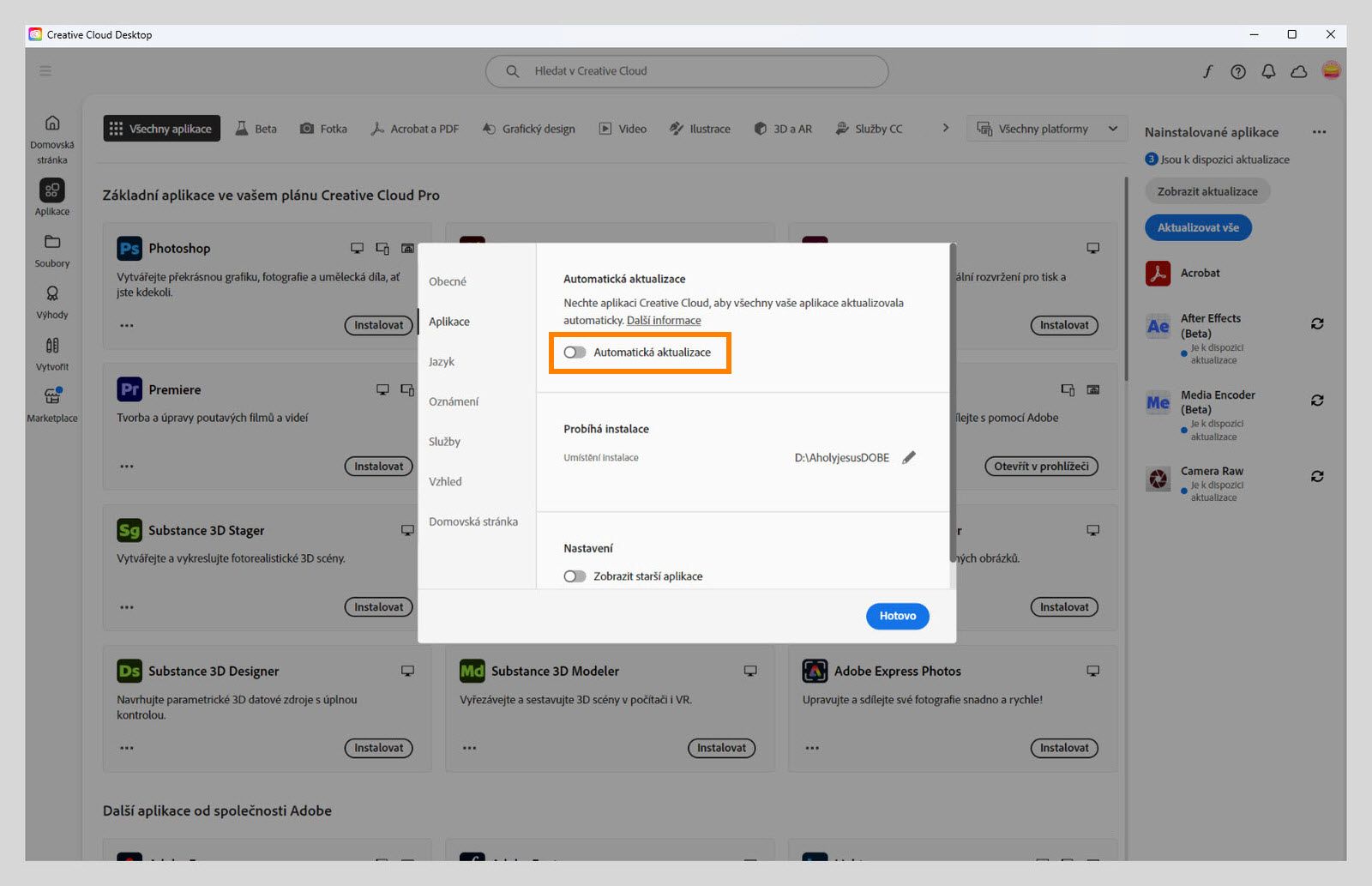Screen dimensions: 1372x886
Task: Open the notifications bell icon
Action: coord(1268,72)
